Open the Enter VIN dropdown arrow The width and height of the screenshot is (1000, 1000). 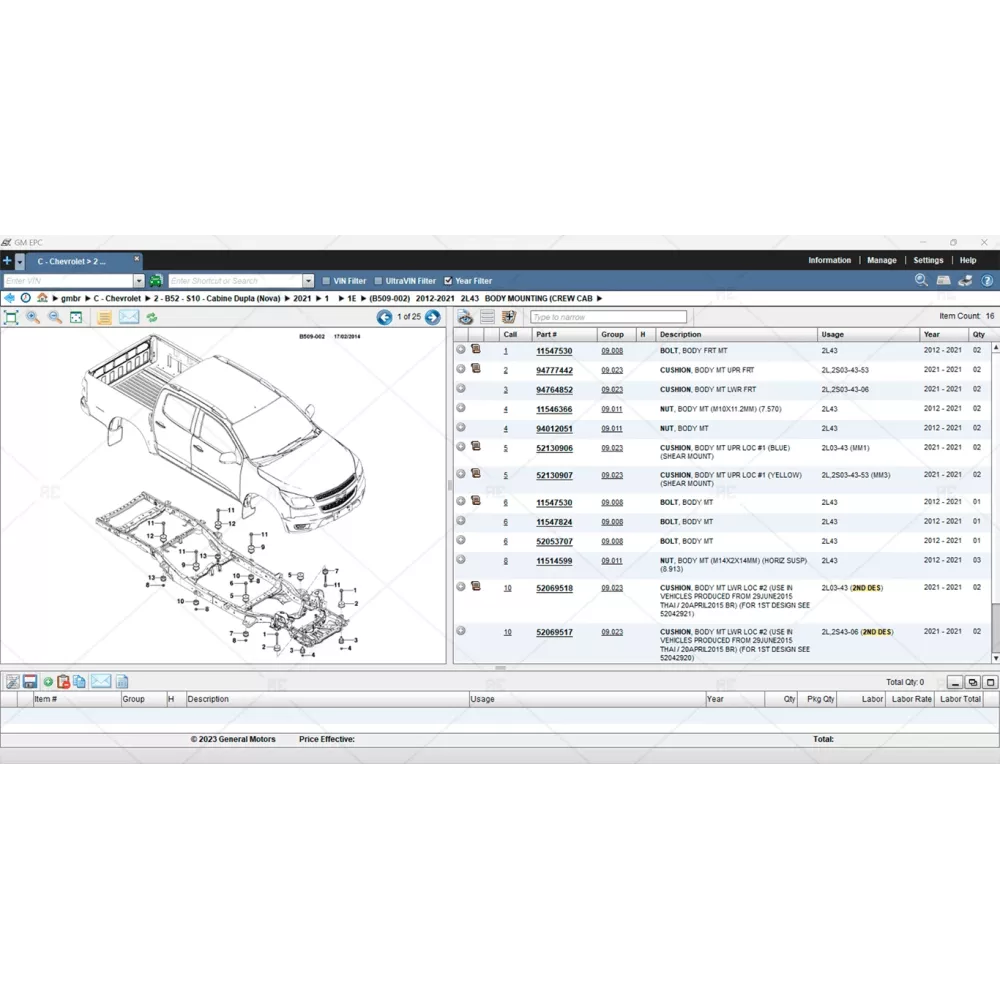(x=139, y=281)
